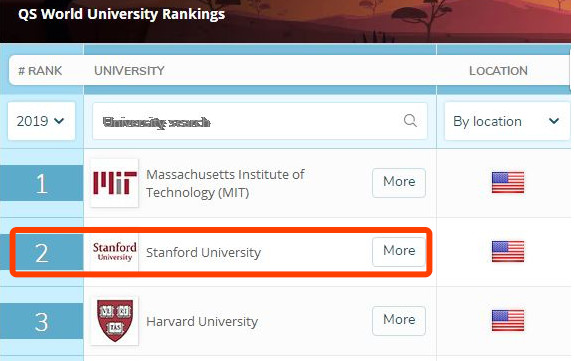
Task: Click More button for Harvard University
Action: [399, 321]
